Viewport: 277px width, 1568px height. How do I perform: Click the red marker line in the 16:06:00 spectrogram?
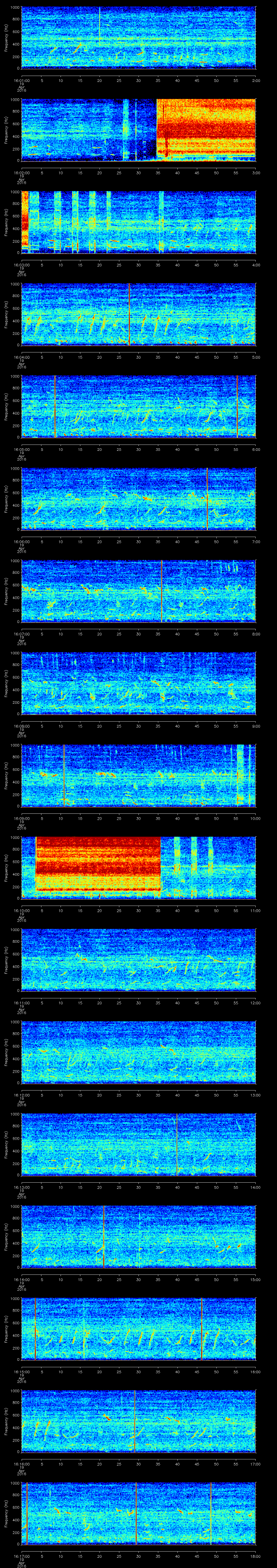pyautogui.click(x=207, y=499)
